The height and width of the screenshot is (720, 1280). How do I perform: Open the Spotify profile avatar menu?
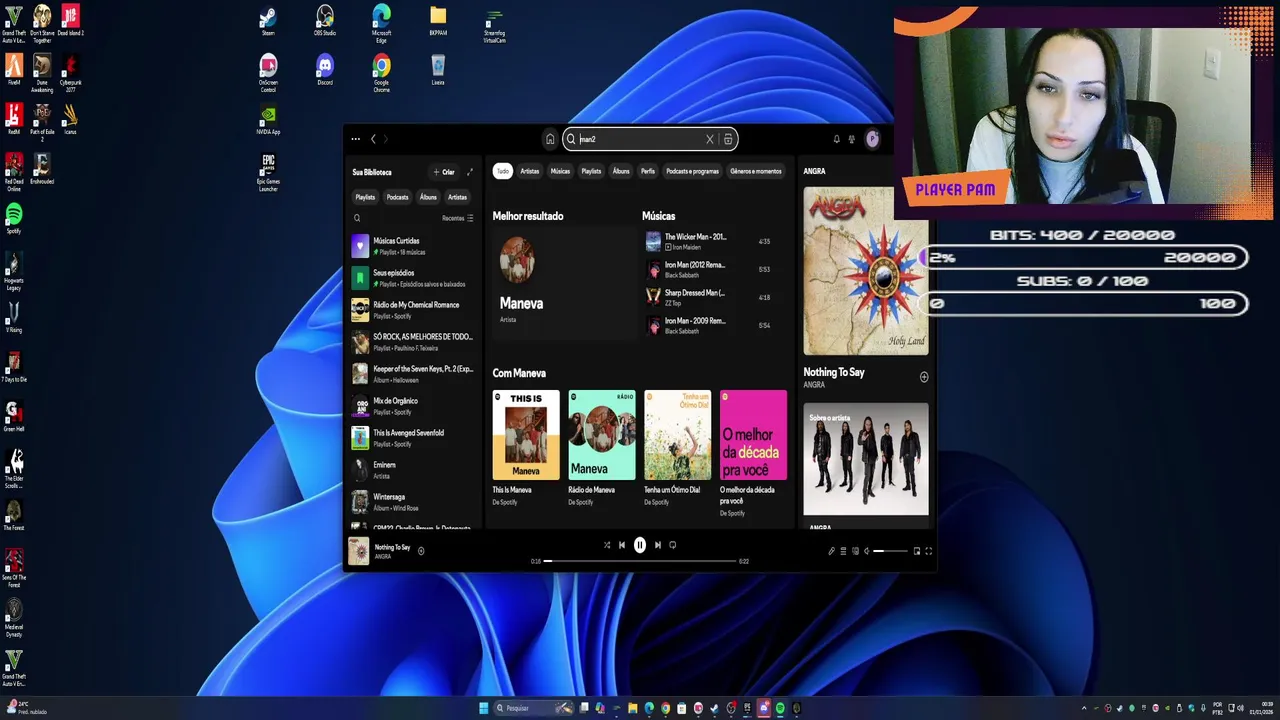click(x=872, y=139)
